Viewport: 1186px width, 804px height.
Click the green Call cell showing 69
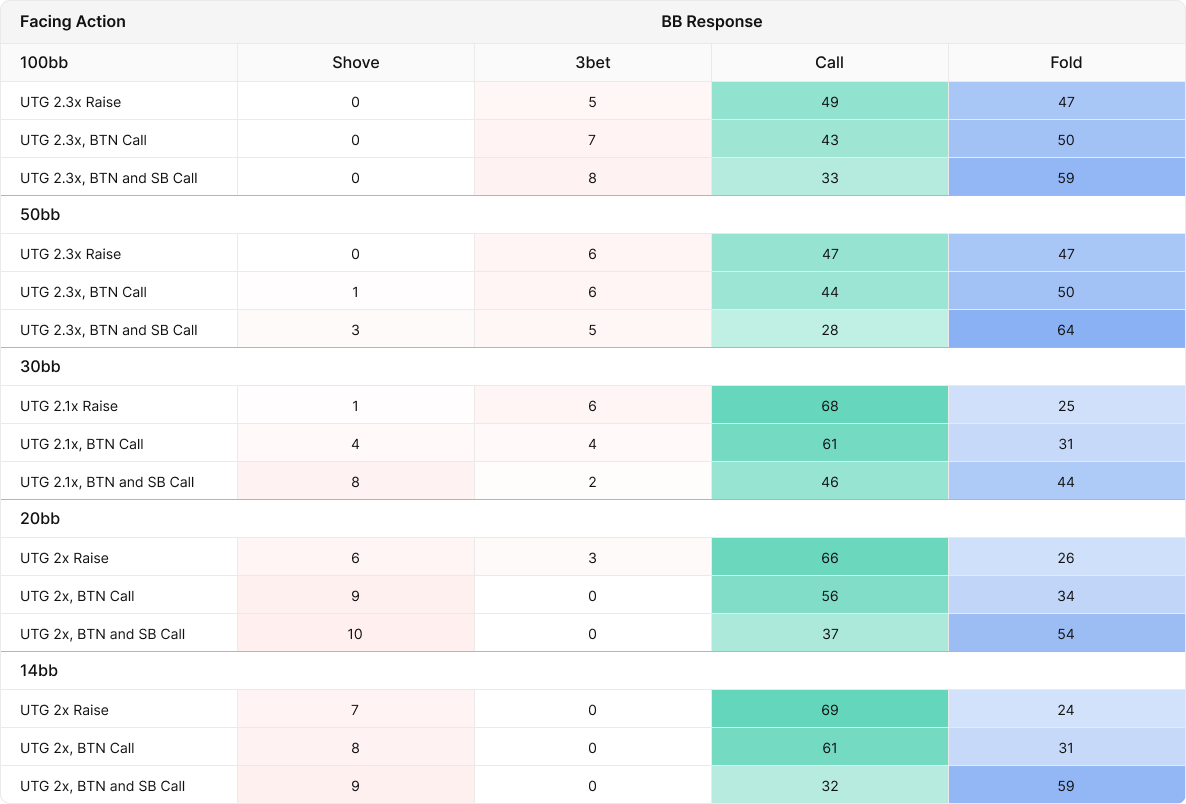(x=829, y=710)
